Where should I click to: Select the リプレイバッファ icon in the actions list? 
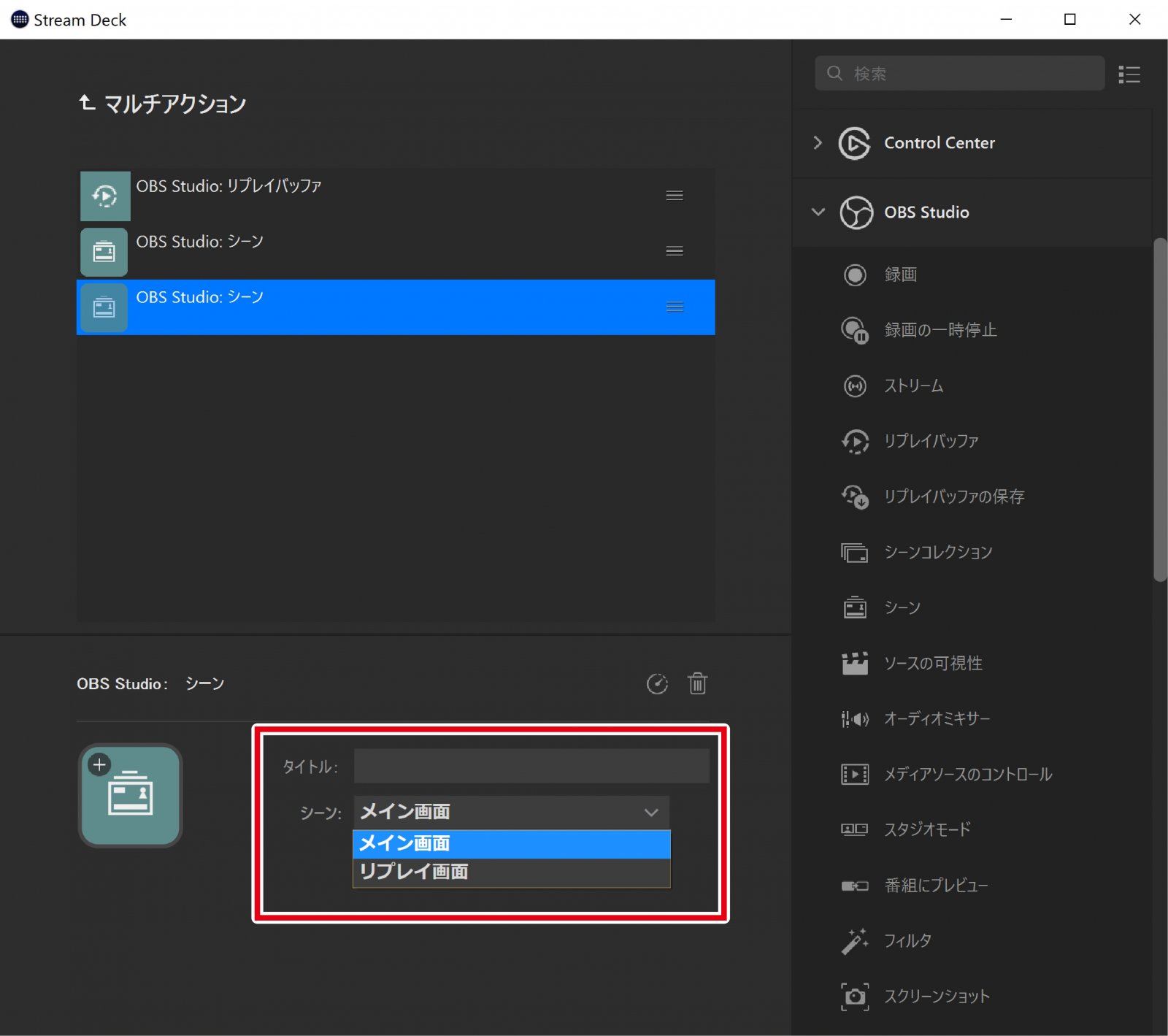(x=855, y=442)
